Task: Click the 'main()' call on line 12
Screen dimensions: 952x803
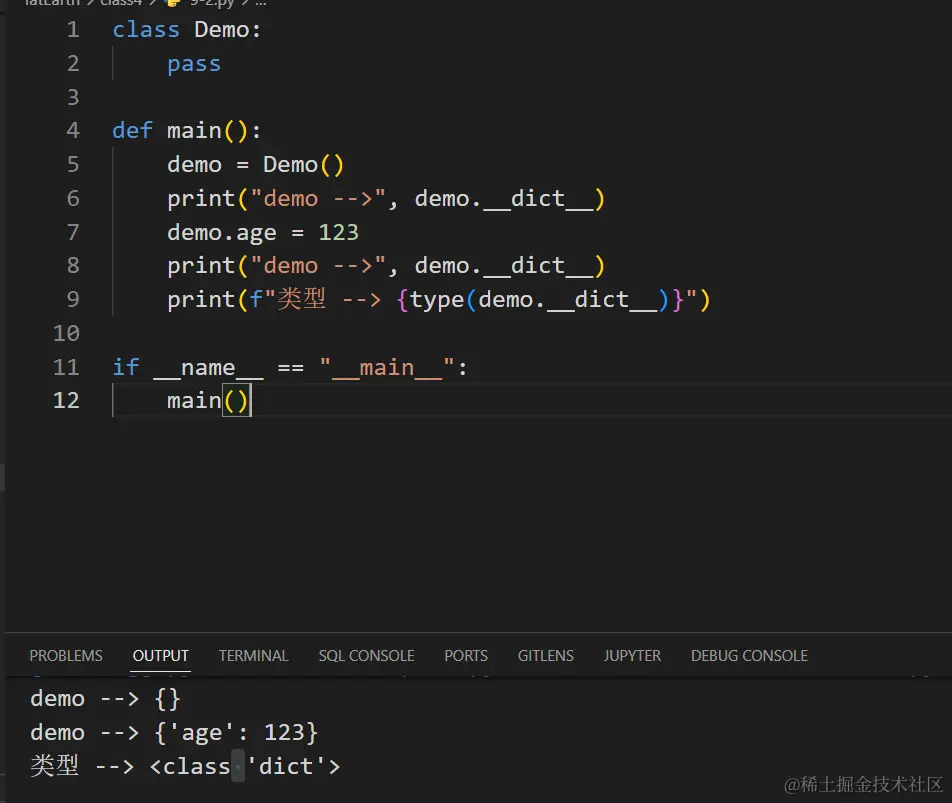Action: coord(208,401)
